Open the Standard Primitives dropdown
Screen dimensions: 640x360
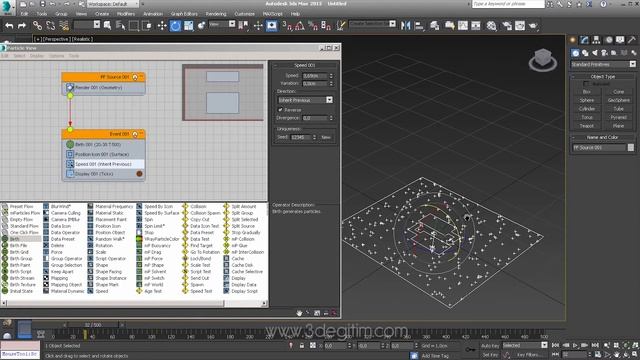603,64
